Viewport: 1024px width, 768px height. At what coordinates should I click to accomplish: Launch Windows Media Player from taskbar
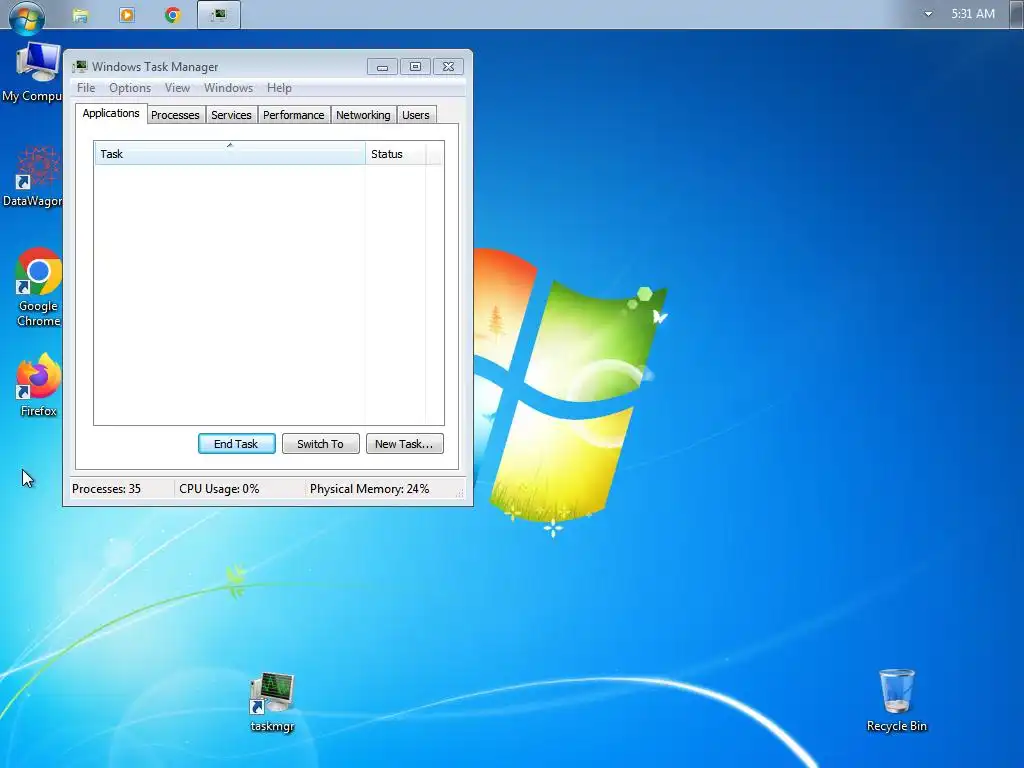[127, 15]
